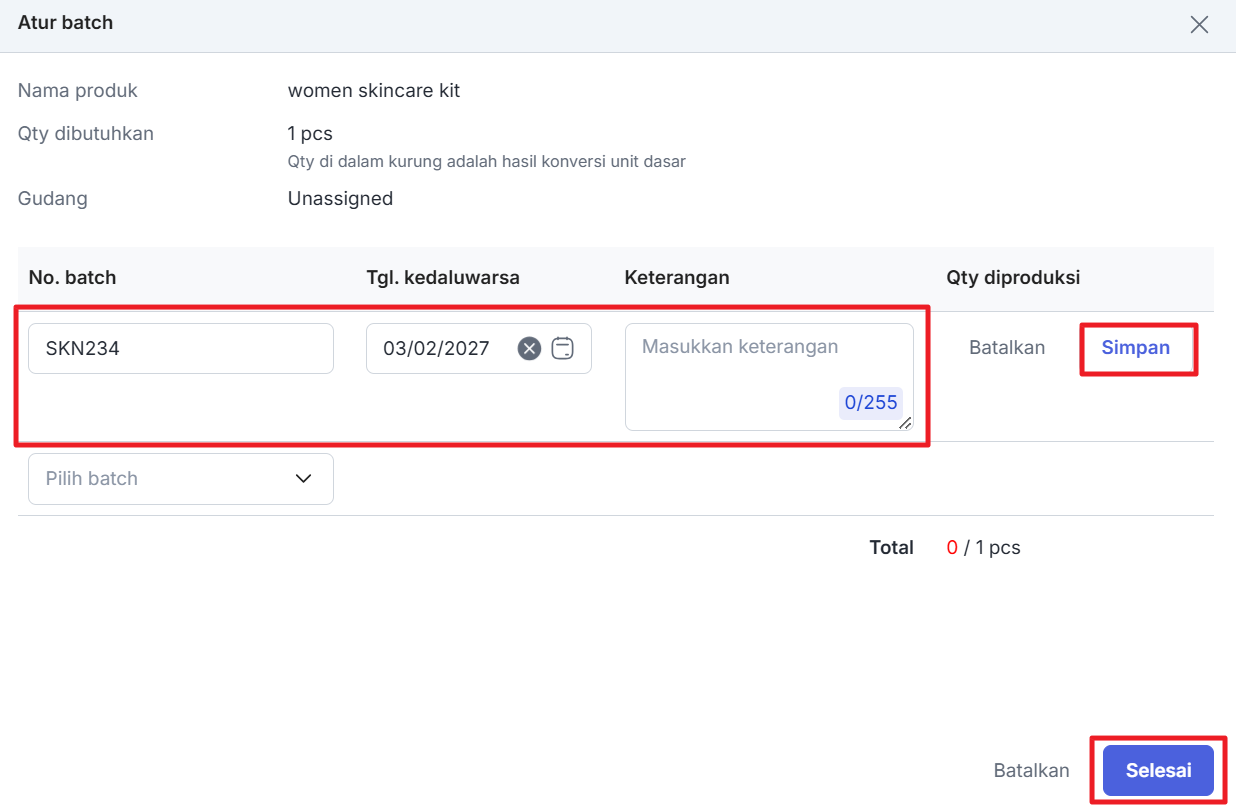Click the unit conversion note text
Image resolution: width=1236 pixels, height=806 pixels.
pos(487,161)
